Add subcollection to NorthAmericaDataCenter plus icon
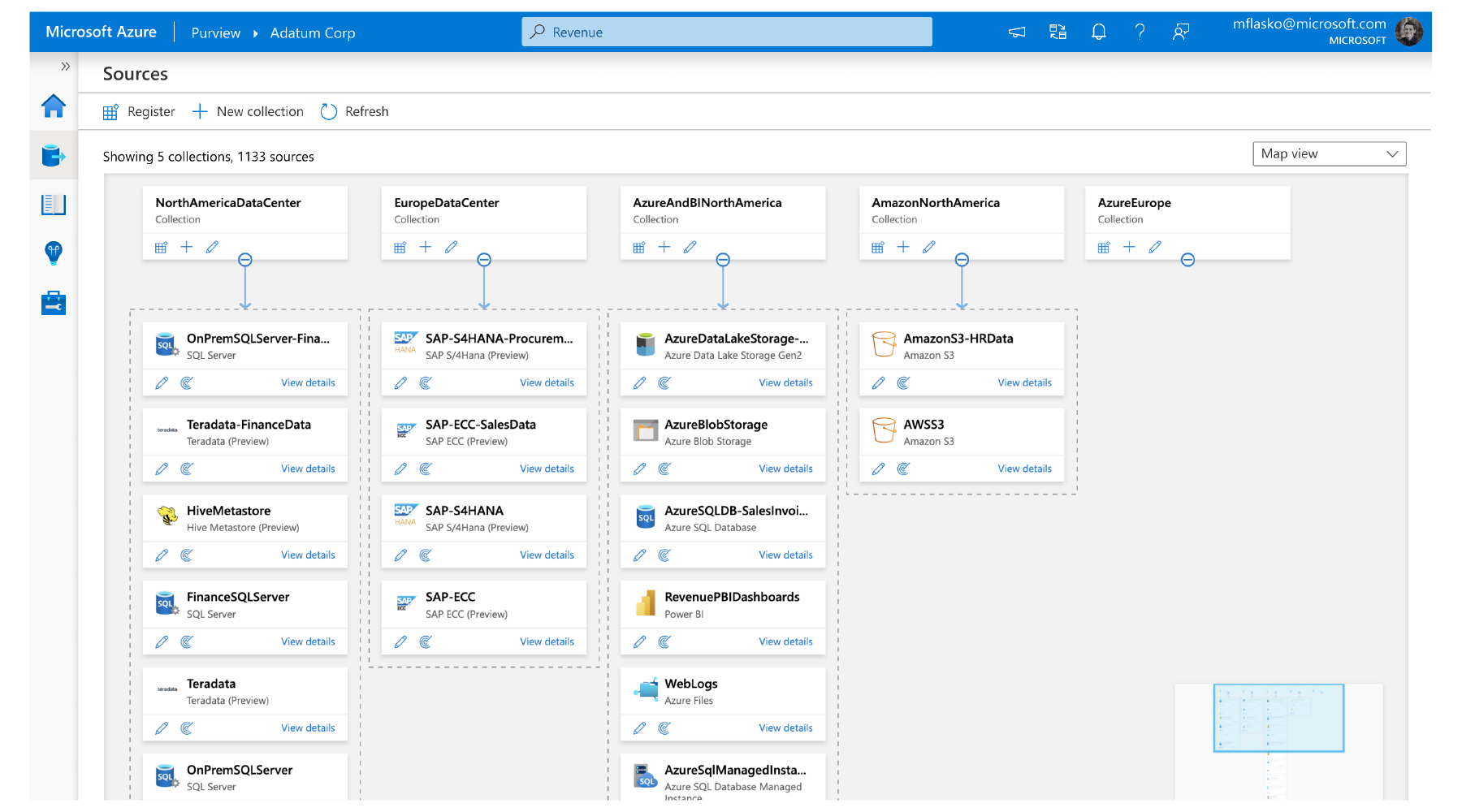This screenshot has width=1462, height=812. [187, 247]
